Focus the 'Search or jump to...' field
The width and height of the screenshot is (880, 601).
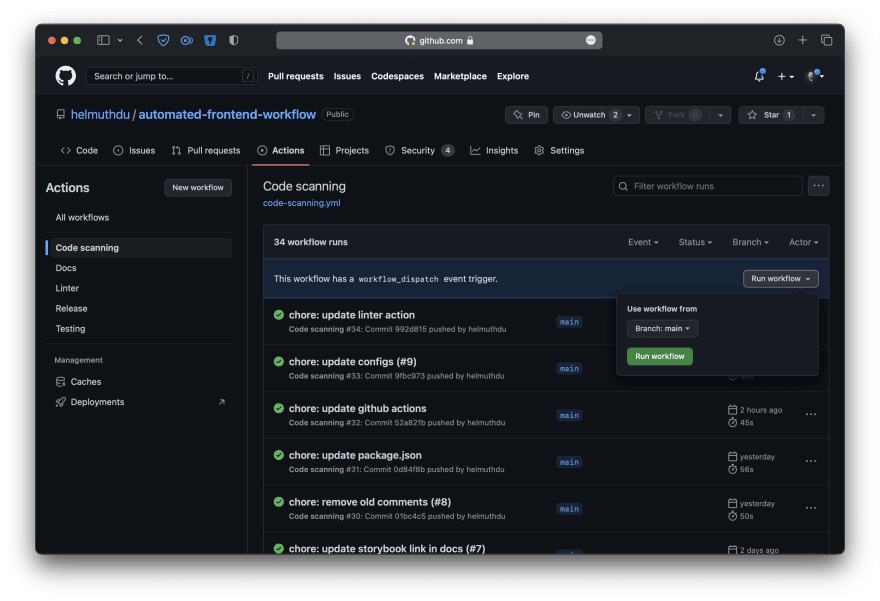coord(172,76)
